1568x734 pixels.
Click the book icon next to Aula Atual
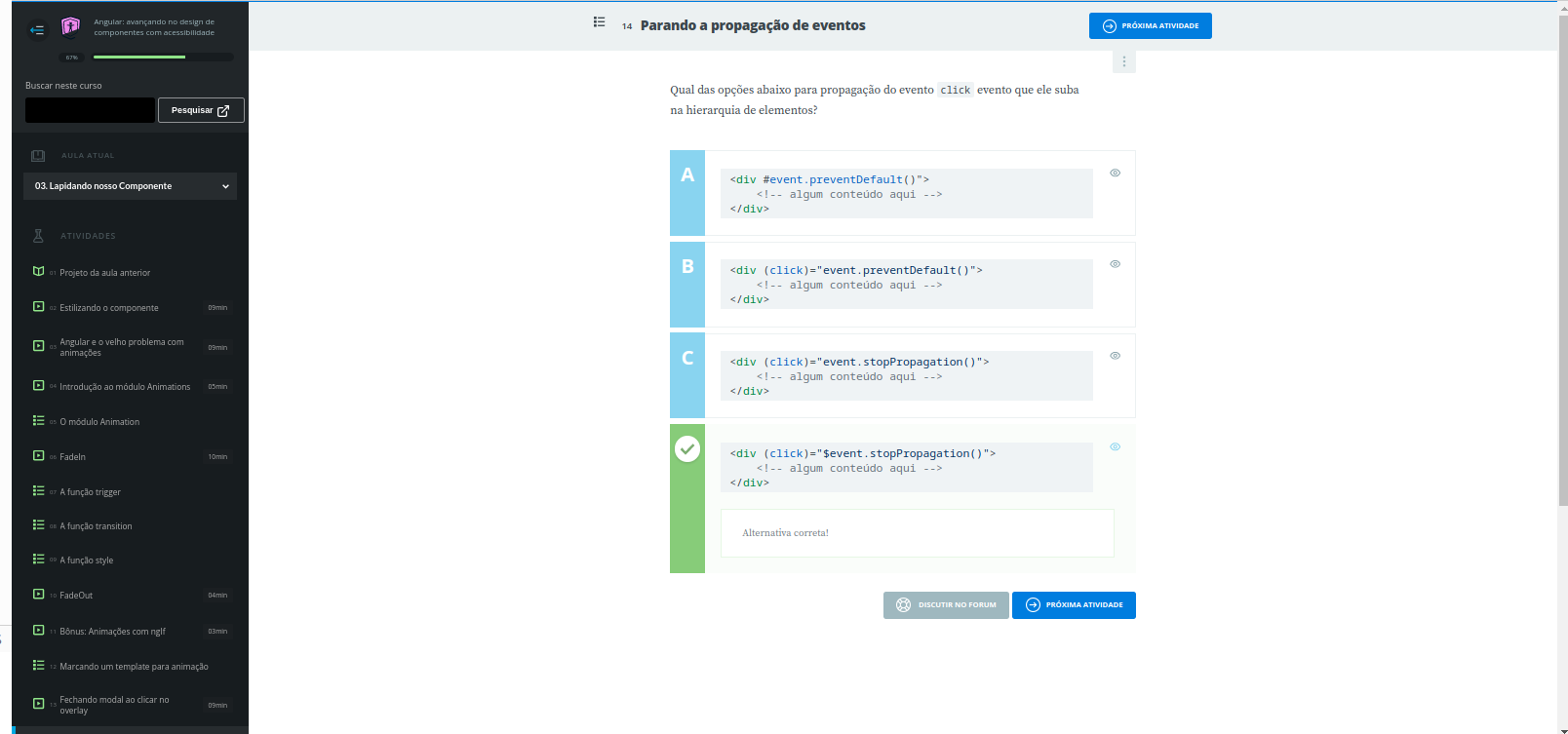[38, 156]
